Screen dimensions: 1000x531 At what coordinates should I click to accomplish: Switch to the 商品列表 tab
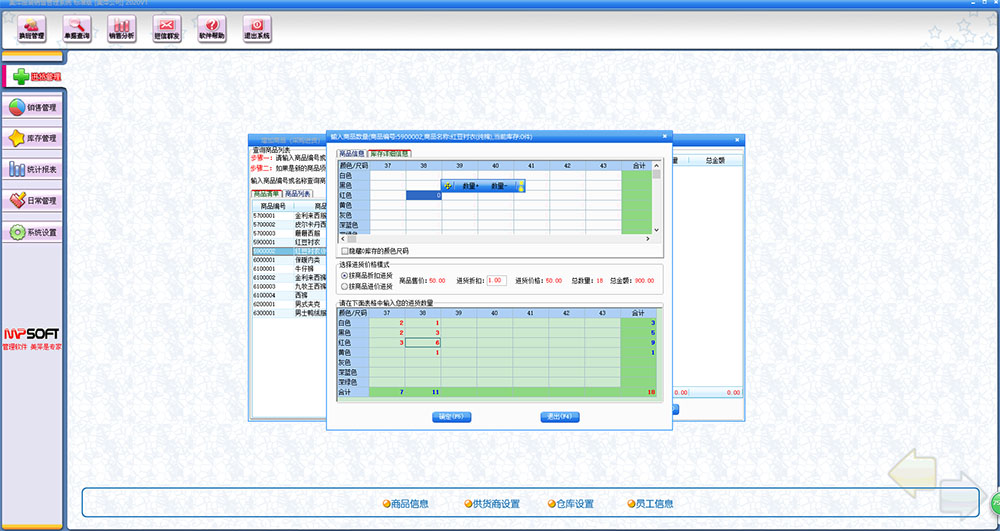pos(298,194)
